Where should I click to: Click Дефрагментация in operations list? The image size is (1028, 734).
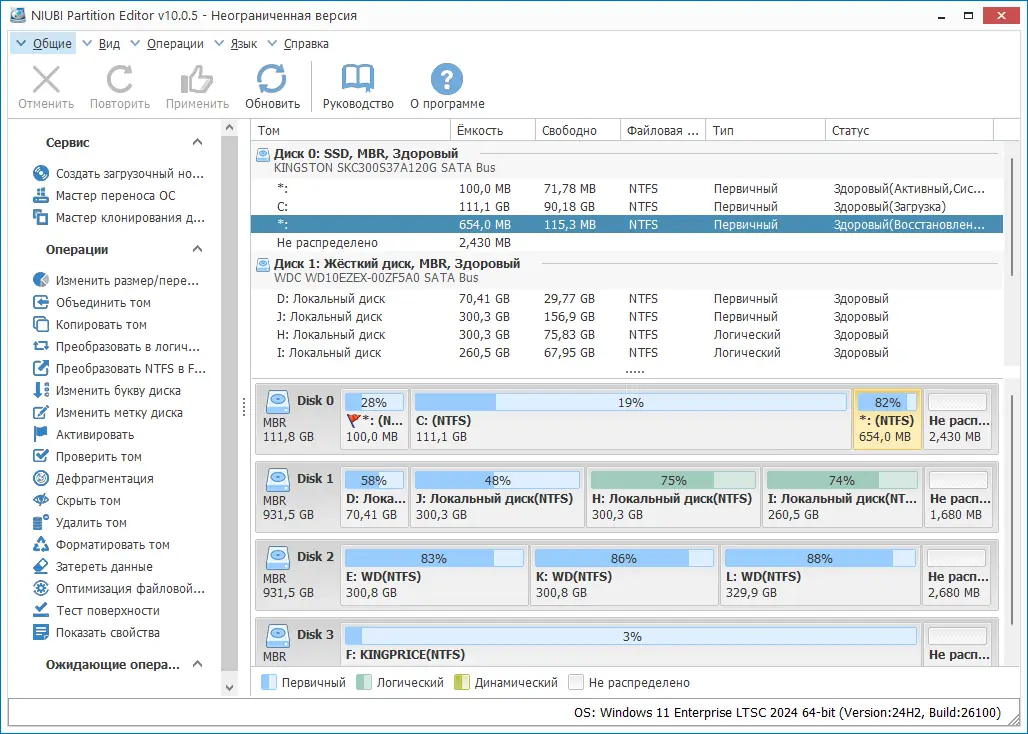coord(104,479)
